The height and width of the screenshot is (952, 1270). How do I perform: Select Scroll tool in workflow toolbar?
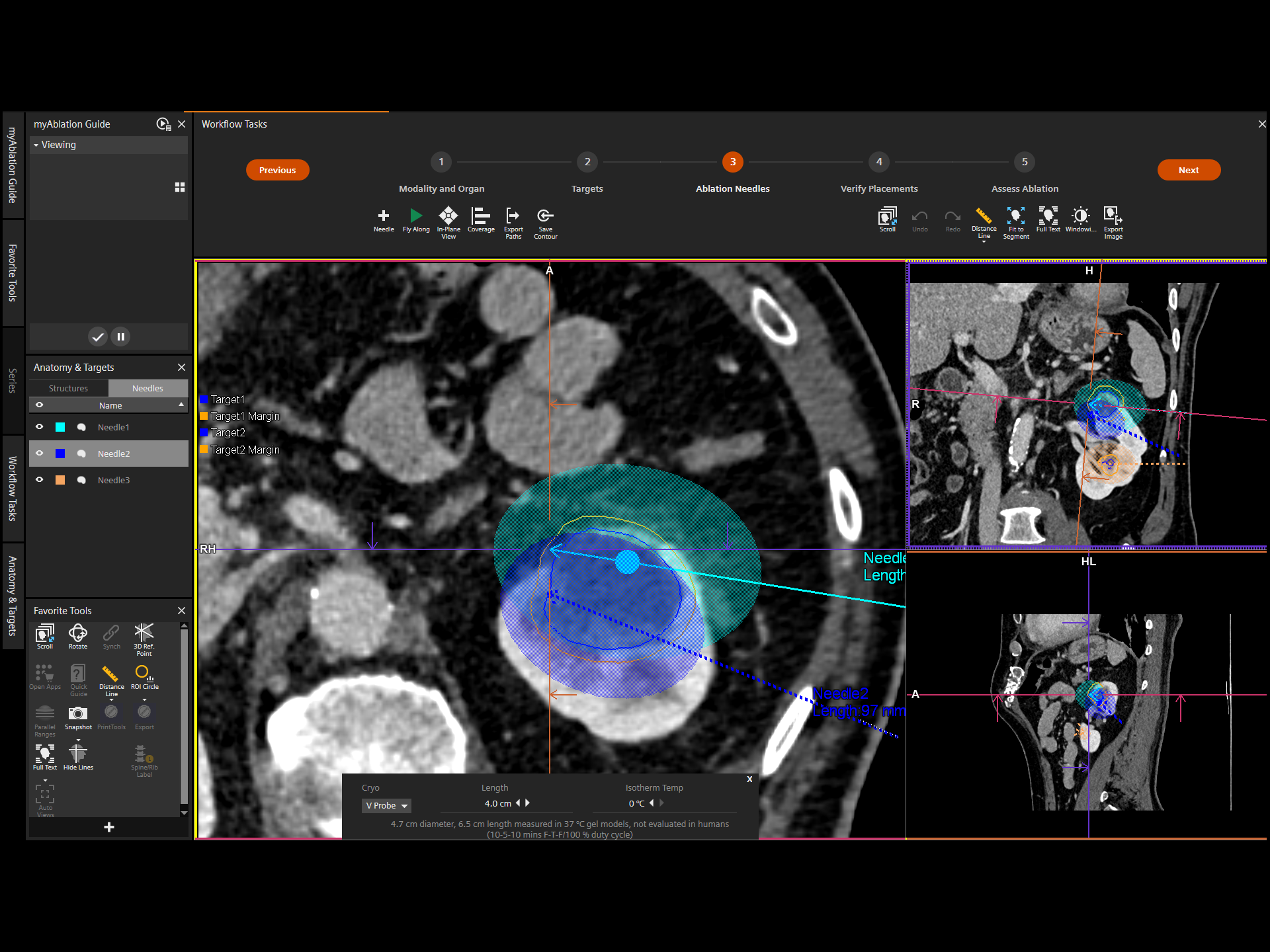click(x=888, y=220)
